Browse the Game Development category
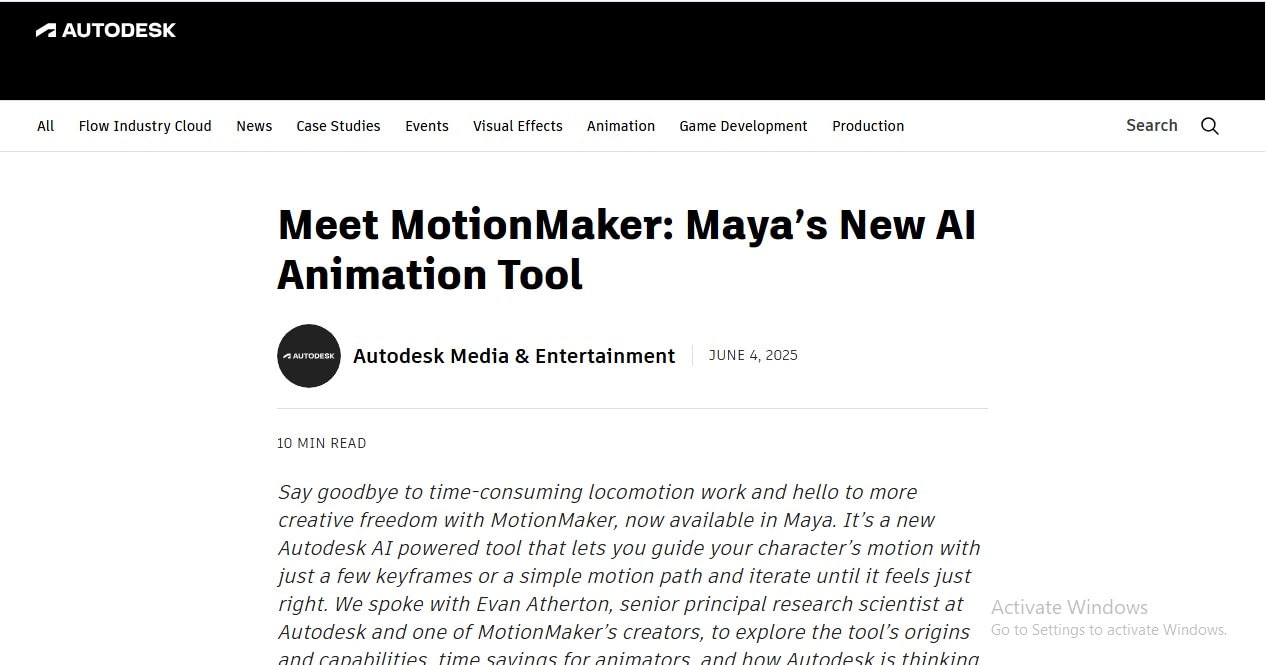Image resolution: width=1266 pixels, height=665 pixels. tap(743, 125)
